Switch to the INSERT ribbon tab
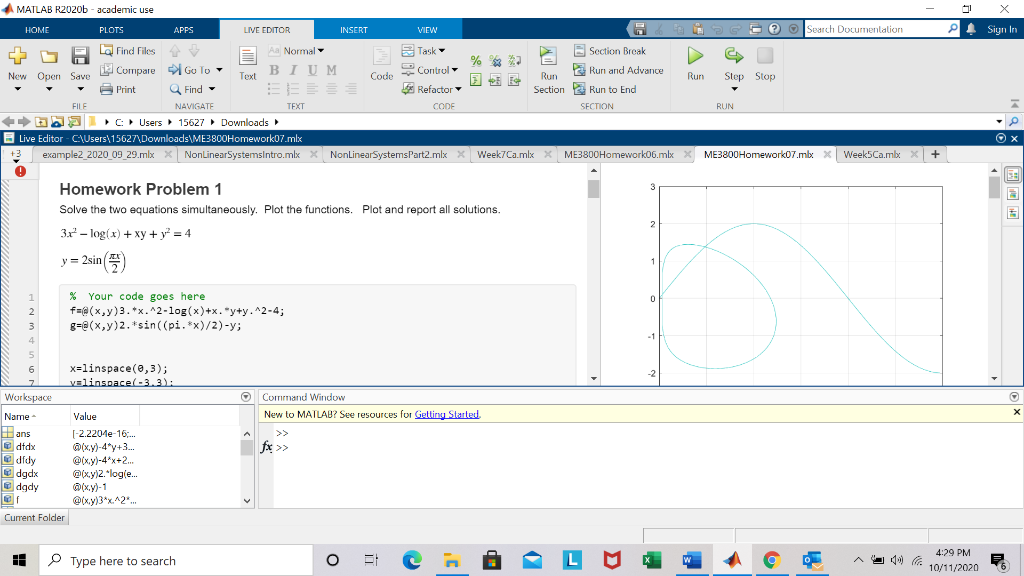The height and width of the screenshot is (576, 1024). (x=352, y=29)
